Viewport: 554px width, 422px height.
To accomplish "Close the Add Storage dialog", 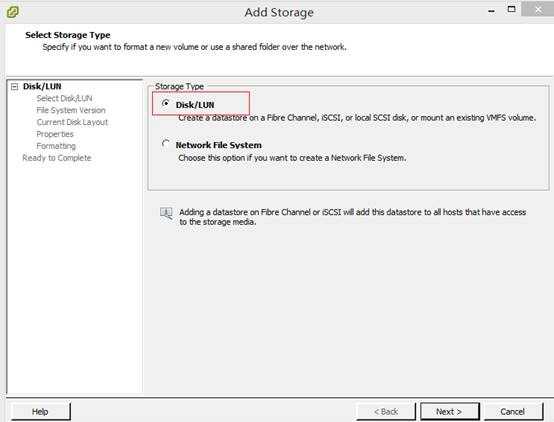I will [x=538, y=10].
